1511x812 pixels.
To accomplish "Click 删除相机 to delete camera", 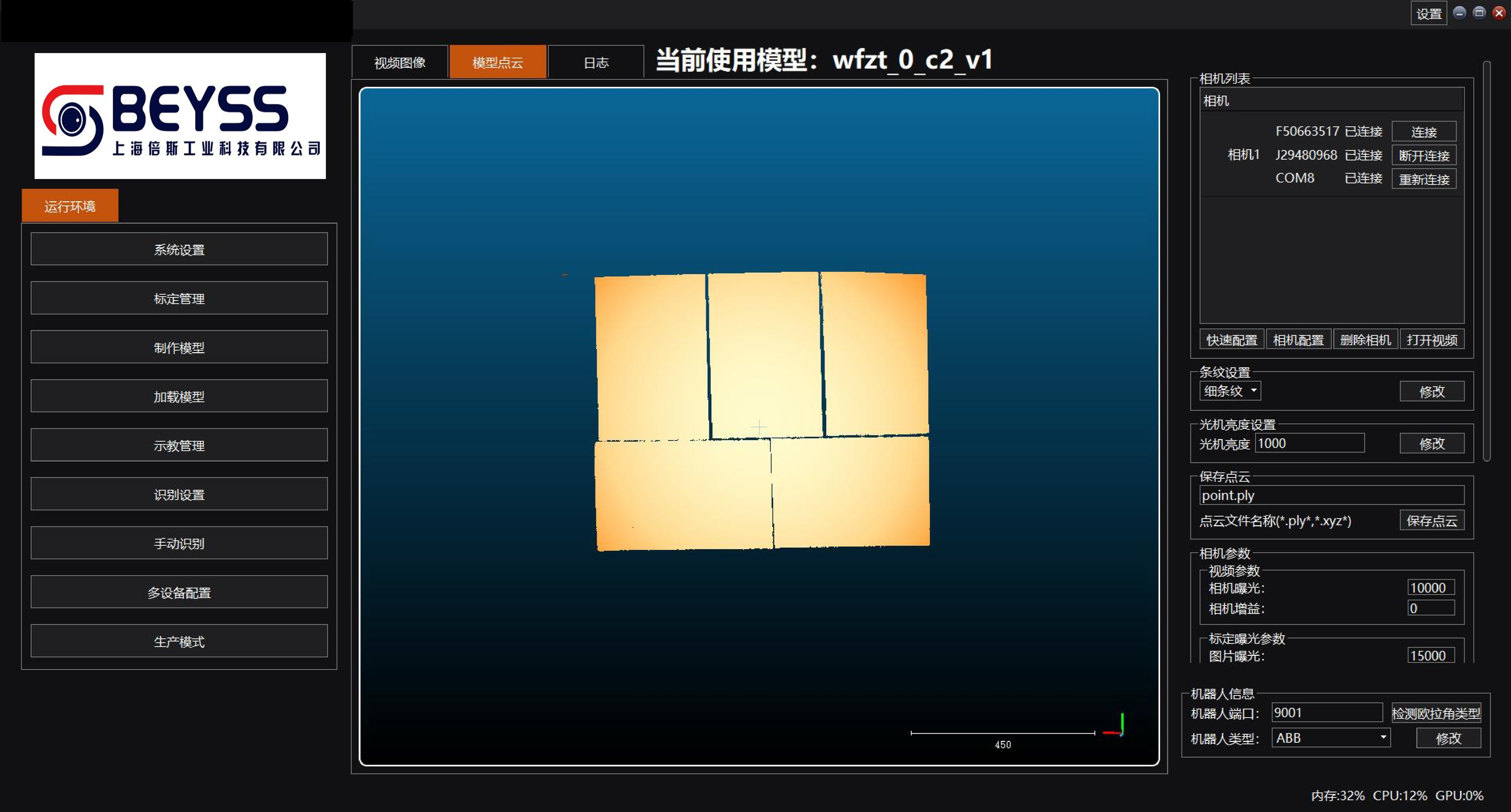I will [x=1365, y=340].
